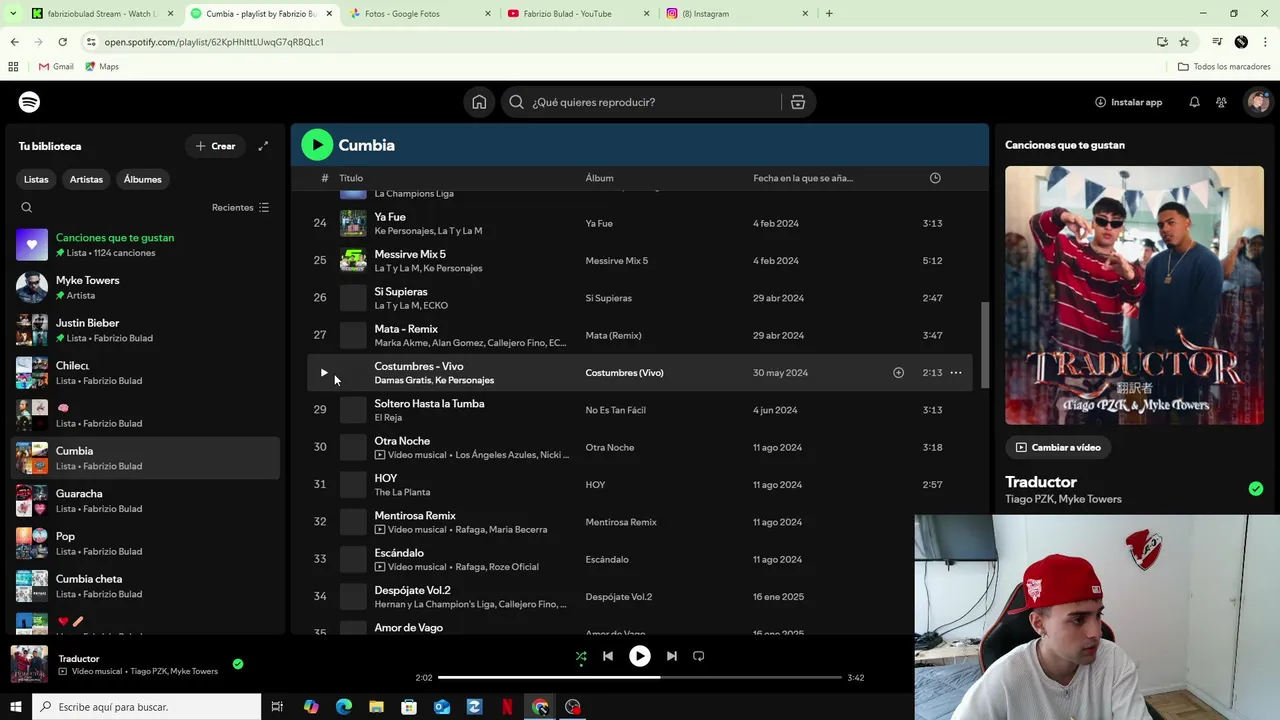This screenshot has height=720, width=1280.
Task: Toggle repeat in player bar
Action: click(699, 656)
